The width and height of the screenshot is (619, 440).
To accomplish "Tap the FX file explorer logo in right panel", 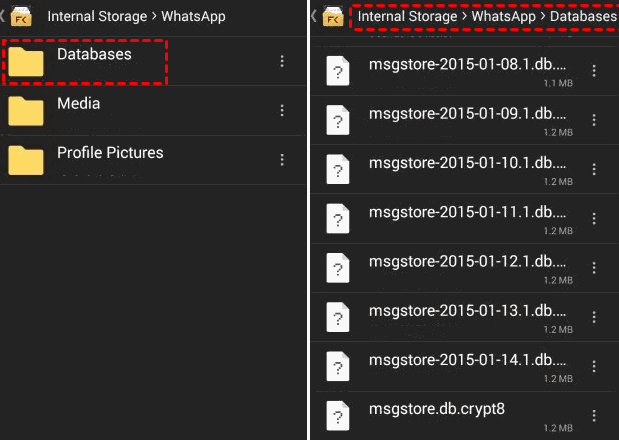I will point(334,16).
